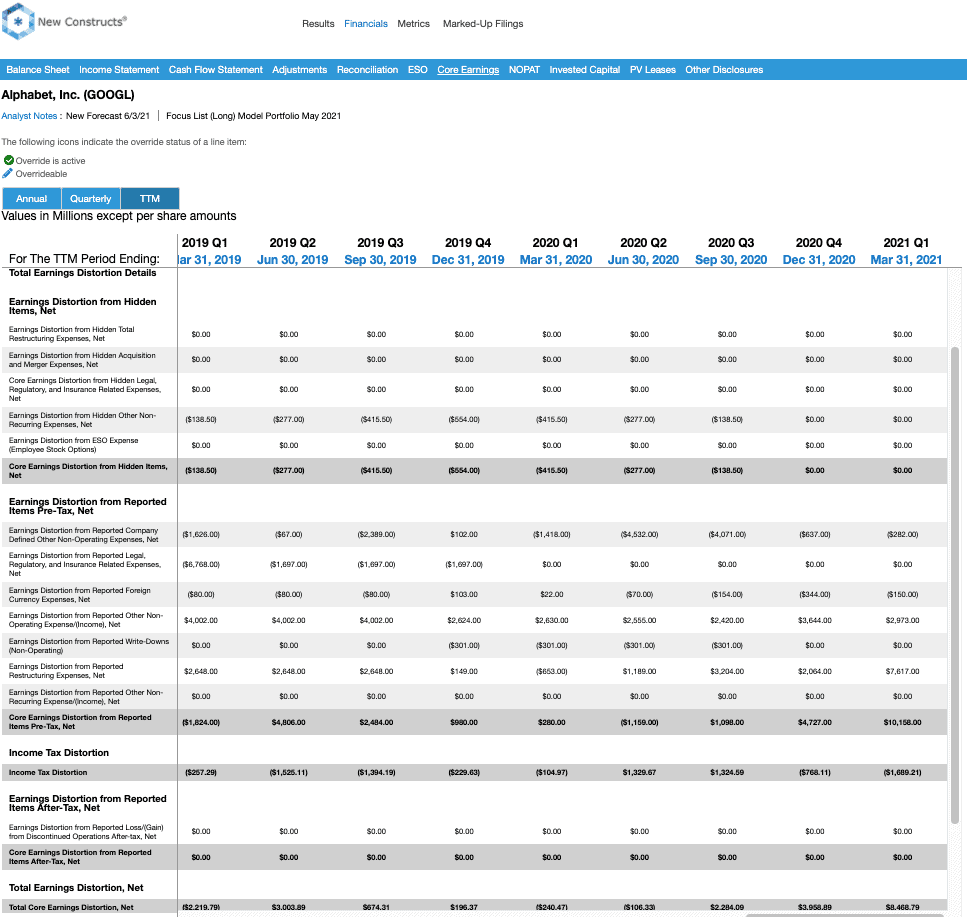This screenshot has width=967, height=917.
Task: Click the ($344.00) foreign currency value
Action: coord(815,594)
